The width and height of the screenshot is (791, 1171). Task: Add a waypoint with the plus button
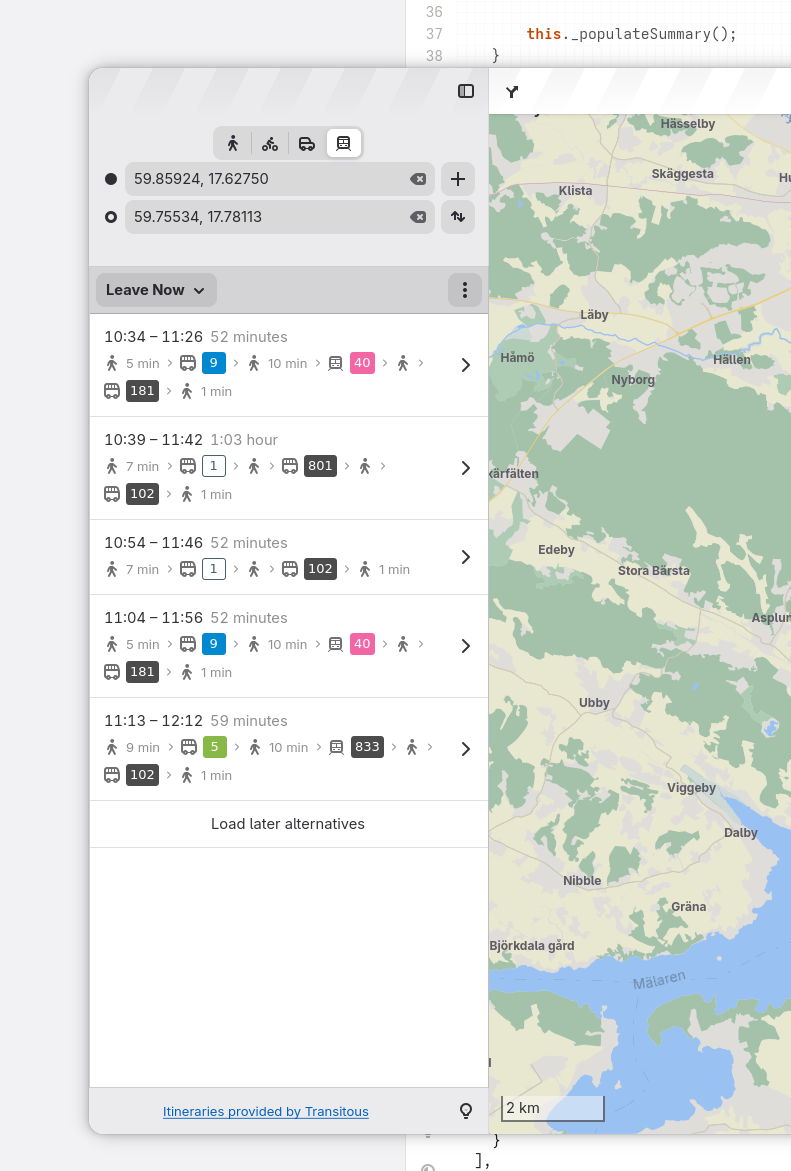[458, 179]
